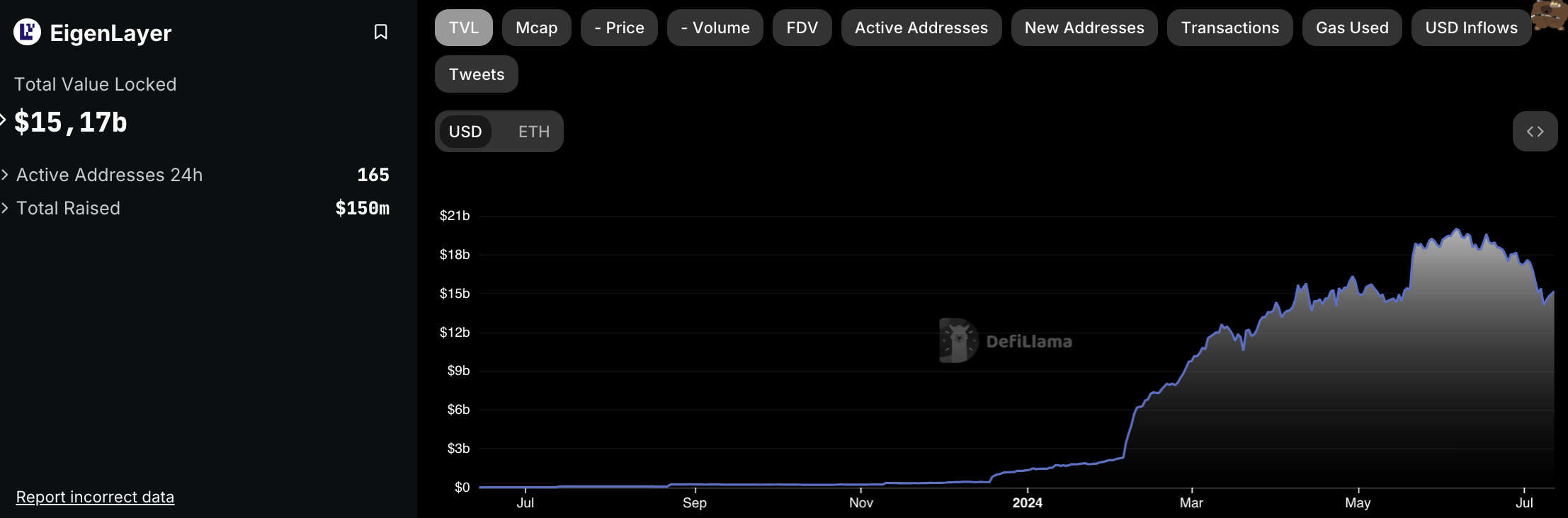Expand the Total Raised row
Image resolution: width=1568 pixels, height=518 pixels.
(5, 208)
